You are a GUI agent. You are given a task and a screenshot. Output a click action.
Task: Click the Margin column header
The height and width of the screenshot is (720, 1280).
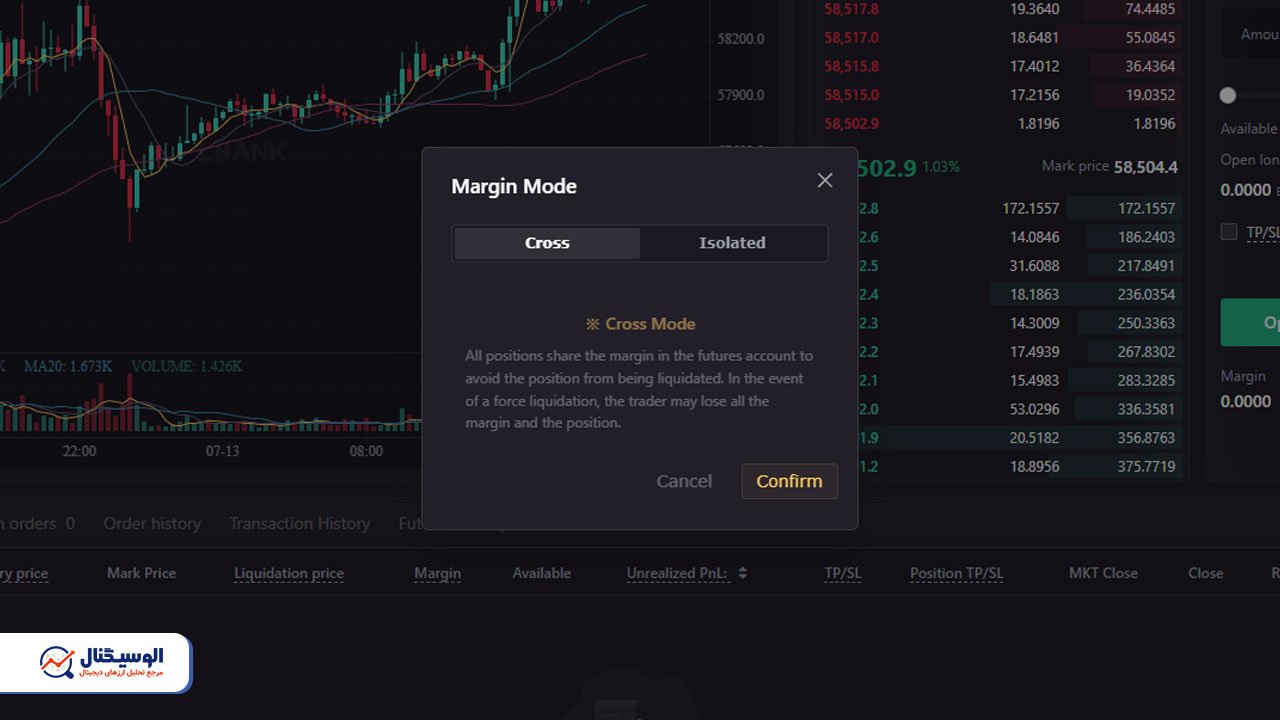pyautogui.click(x=437, y=573)
